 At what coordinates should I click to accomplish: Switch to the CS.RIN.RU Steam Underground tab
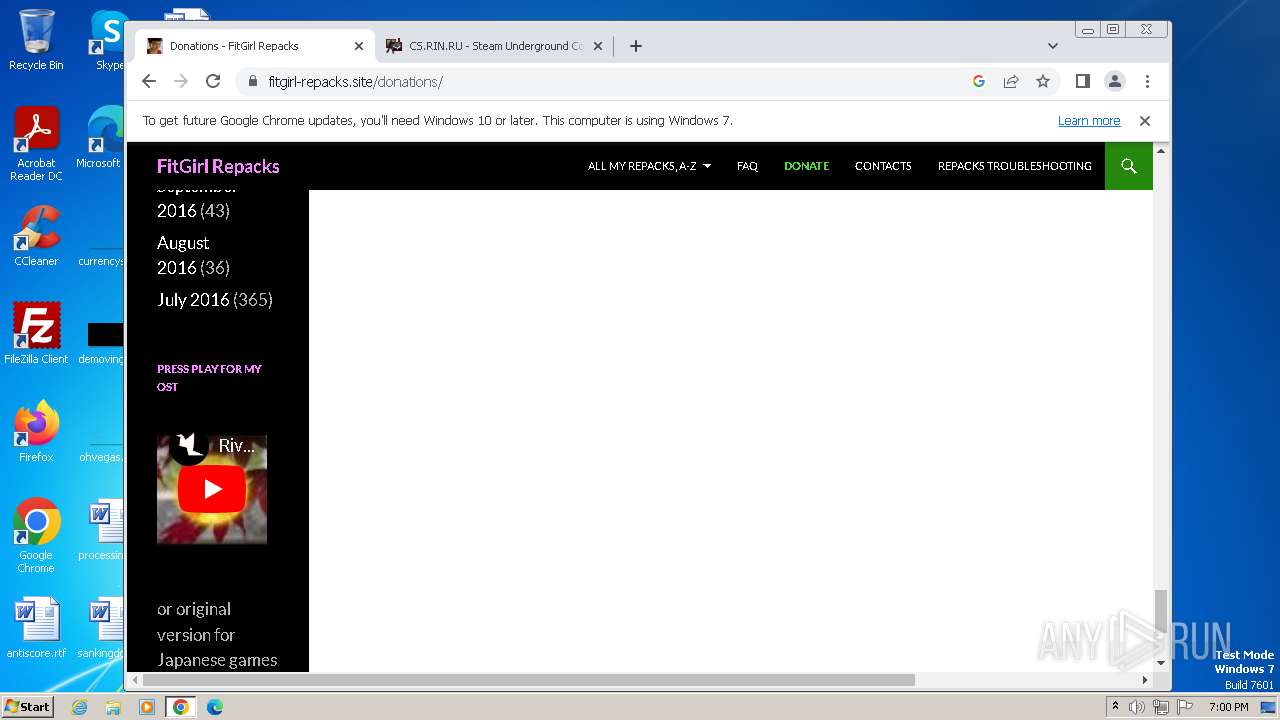click(x=495, y=46)
